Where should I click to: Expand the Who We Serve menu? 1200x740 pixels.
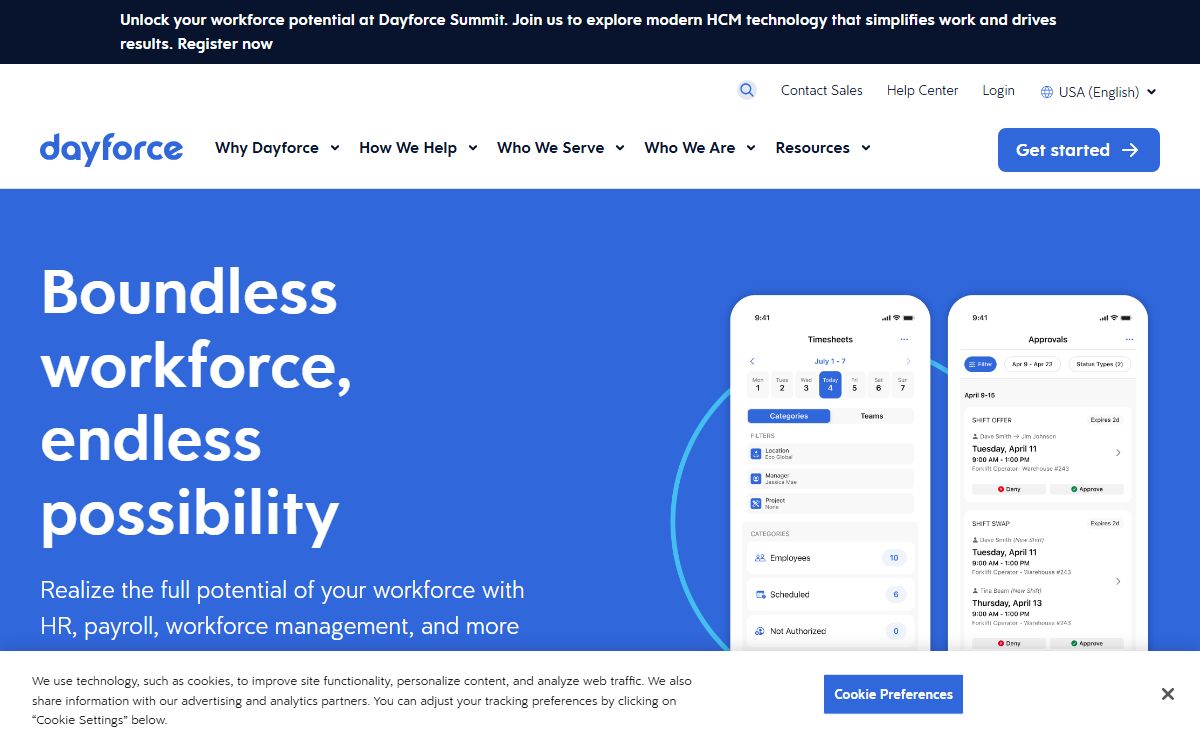click(560, 148)
